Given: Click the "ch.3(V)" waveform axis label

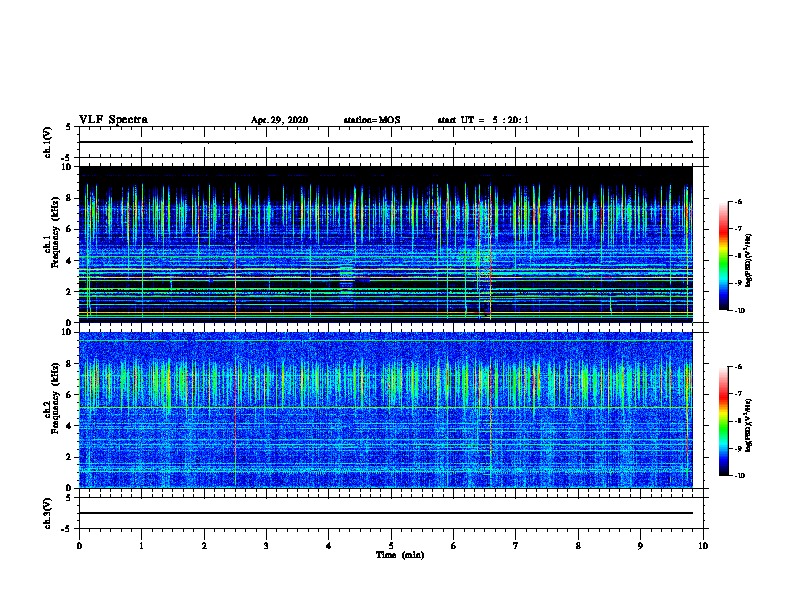Looking at the screenshot, I should click(47, 513).
